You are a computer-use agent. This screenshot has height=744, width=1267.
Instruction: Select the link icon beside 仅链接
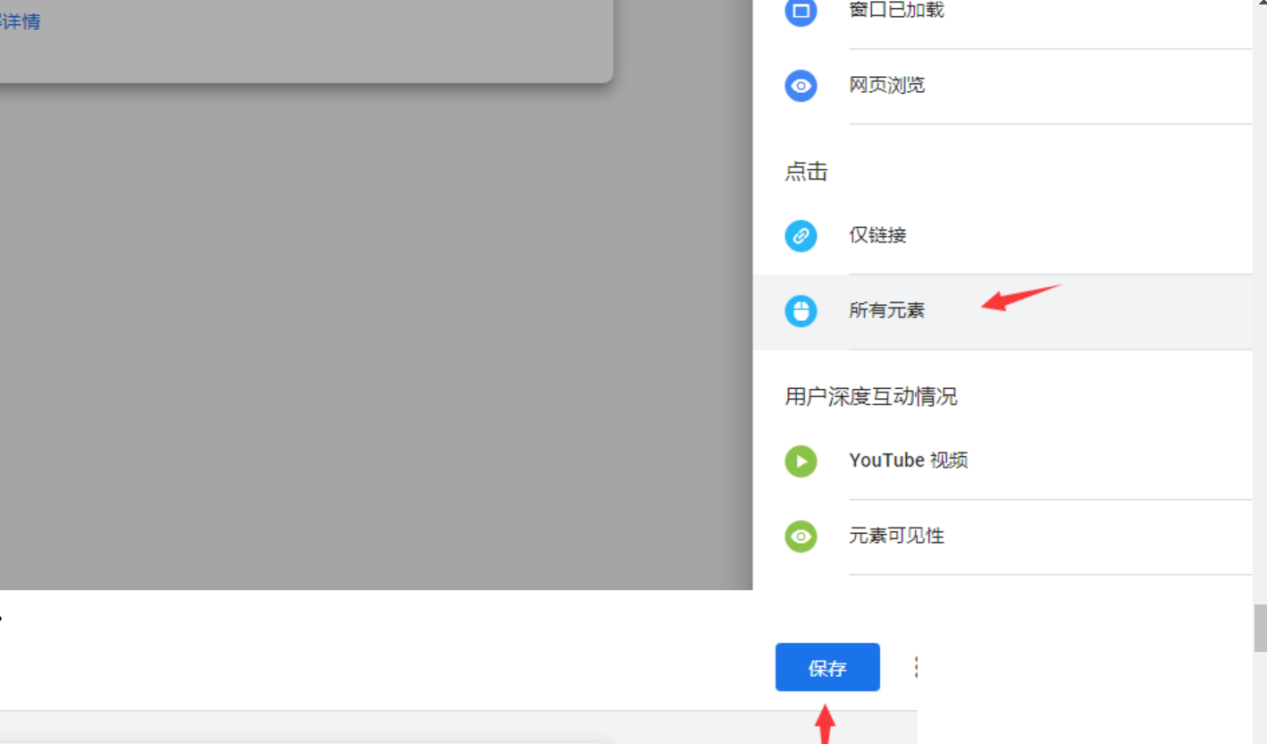(801, 236)
